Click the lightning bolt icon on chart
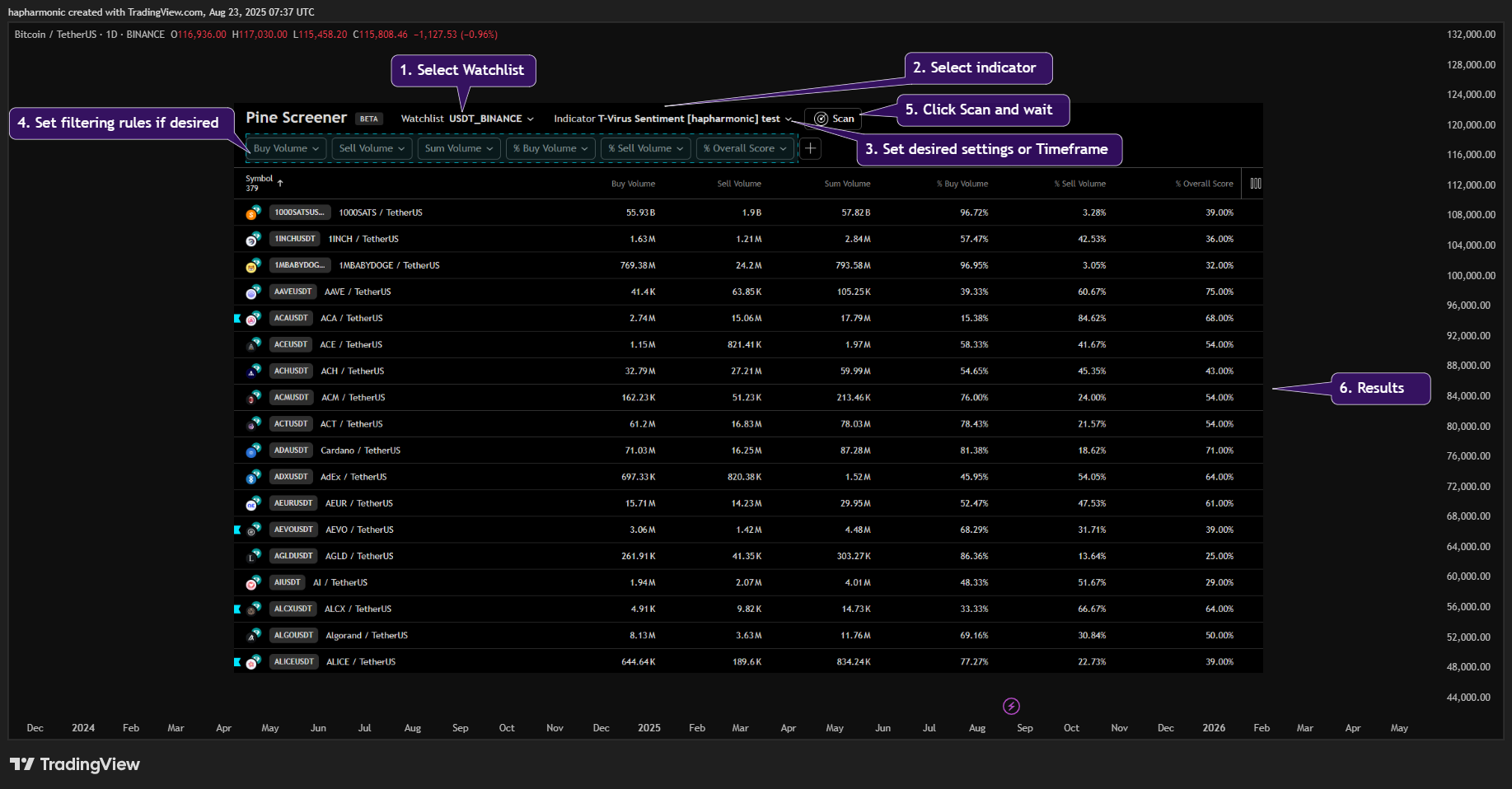The width and height of the screenshot is (1512, 789). (1011, 706)
